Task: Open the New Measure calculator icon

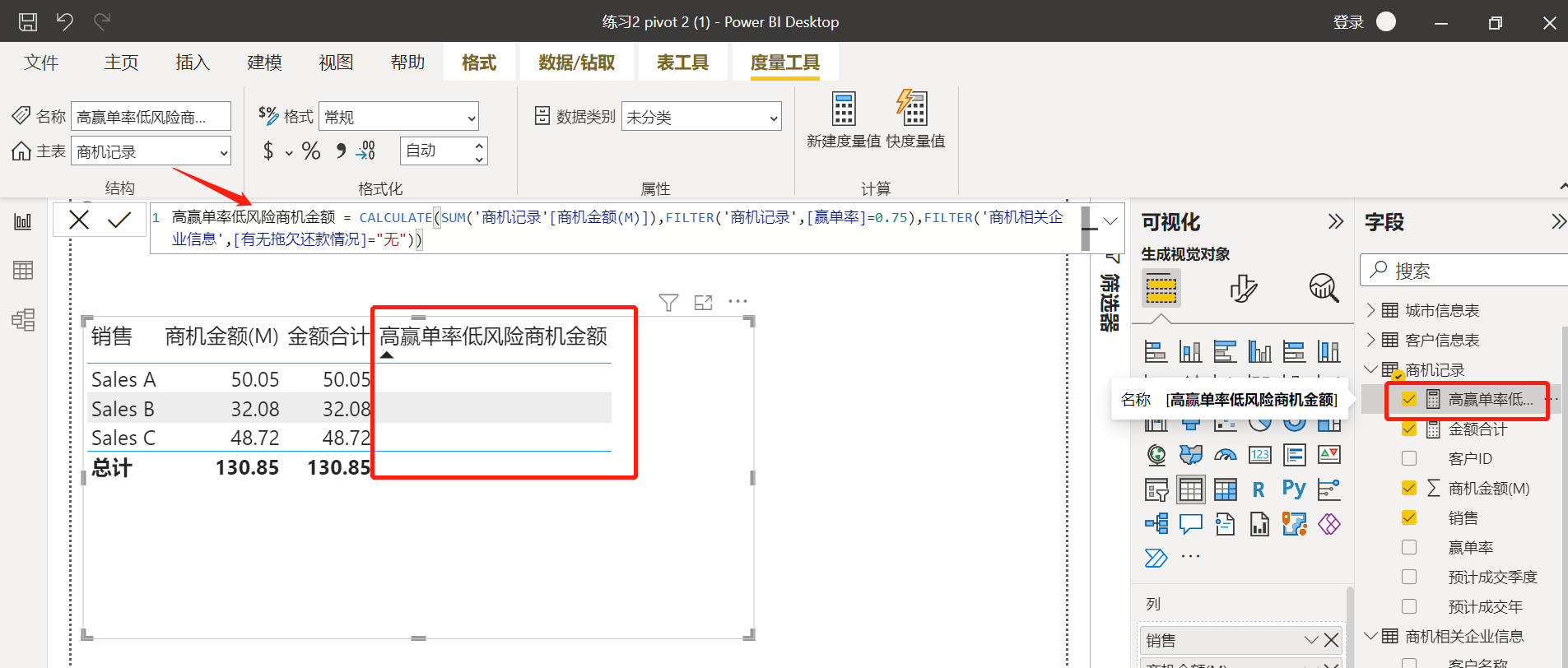Action: click(x=844, y=109)
